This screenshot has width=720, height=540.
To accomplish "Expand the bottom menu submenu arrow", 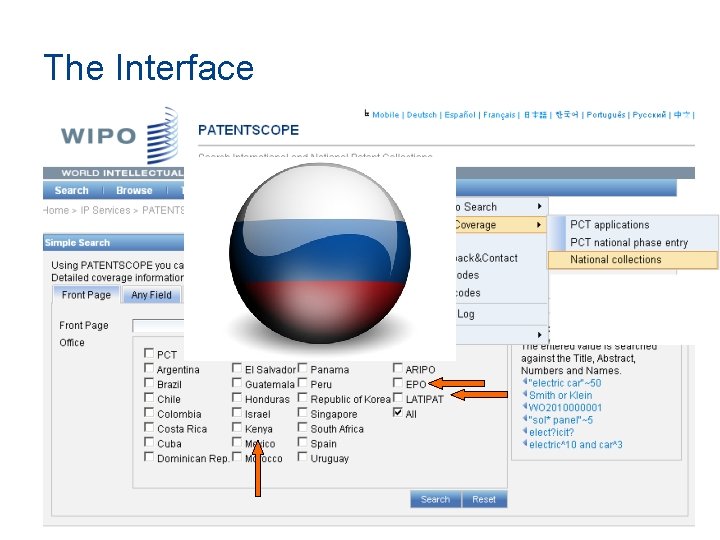I will [x=540, y=335].
